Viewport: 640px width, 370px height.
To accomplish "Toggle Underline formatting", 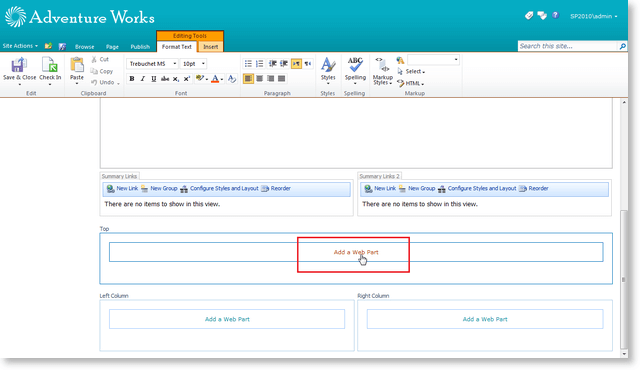I will click(x=153, y=79).
